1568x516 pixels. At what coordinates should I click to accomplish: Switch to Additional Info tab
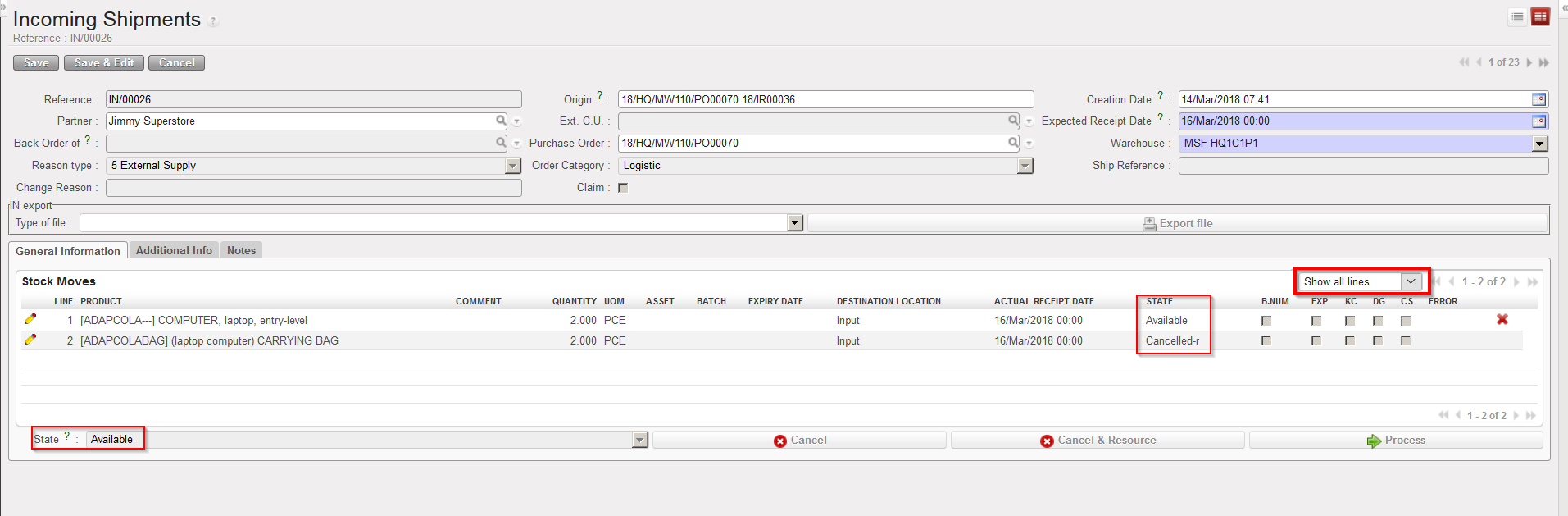click(174, 250)
